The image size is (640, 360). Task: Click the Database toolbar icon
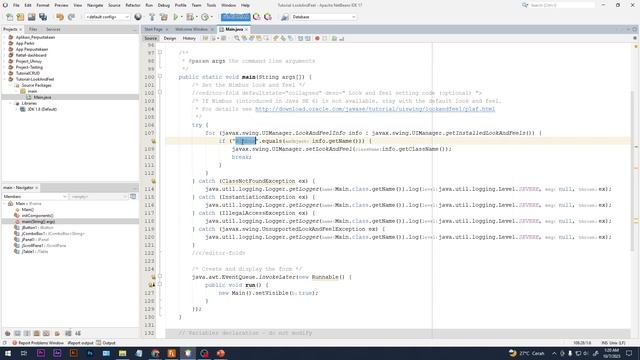(x=285, y=17)
